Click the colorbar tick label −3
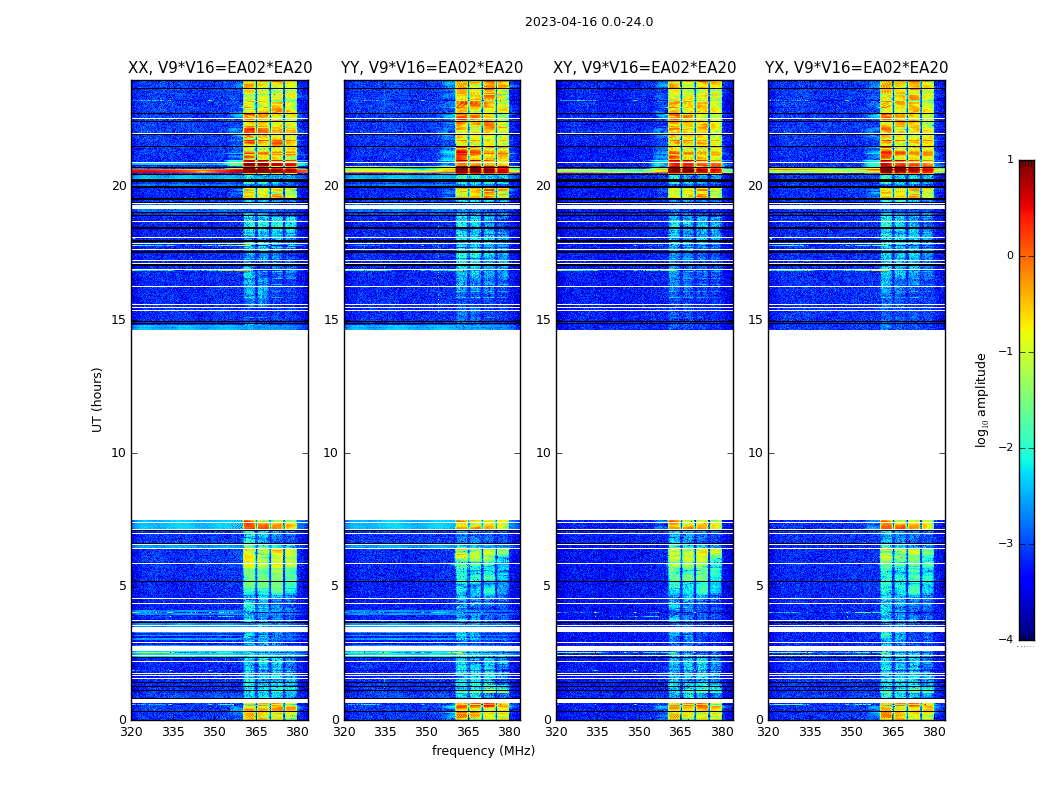1050x800 pixels. click(x=1006, y=544)
